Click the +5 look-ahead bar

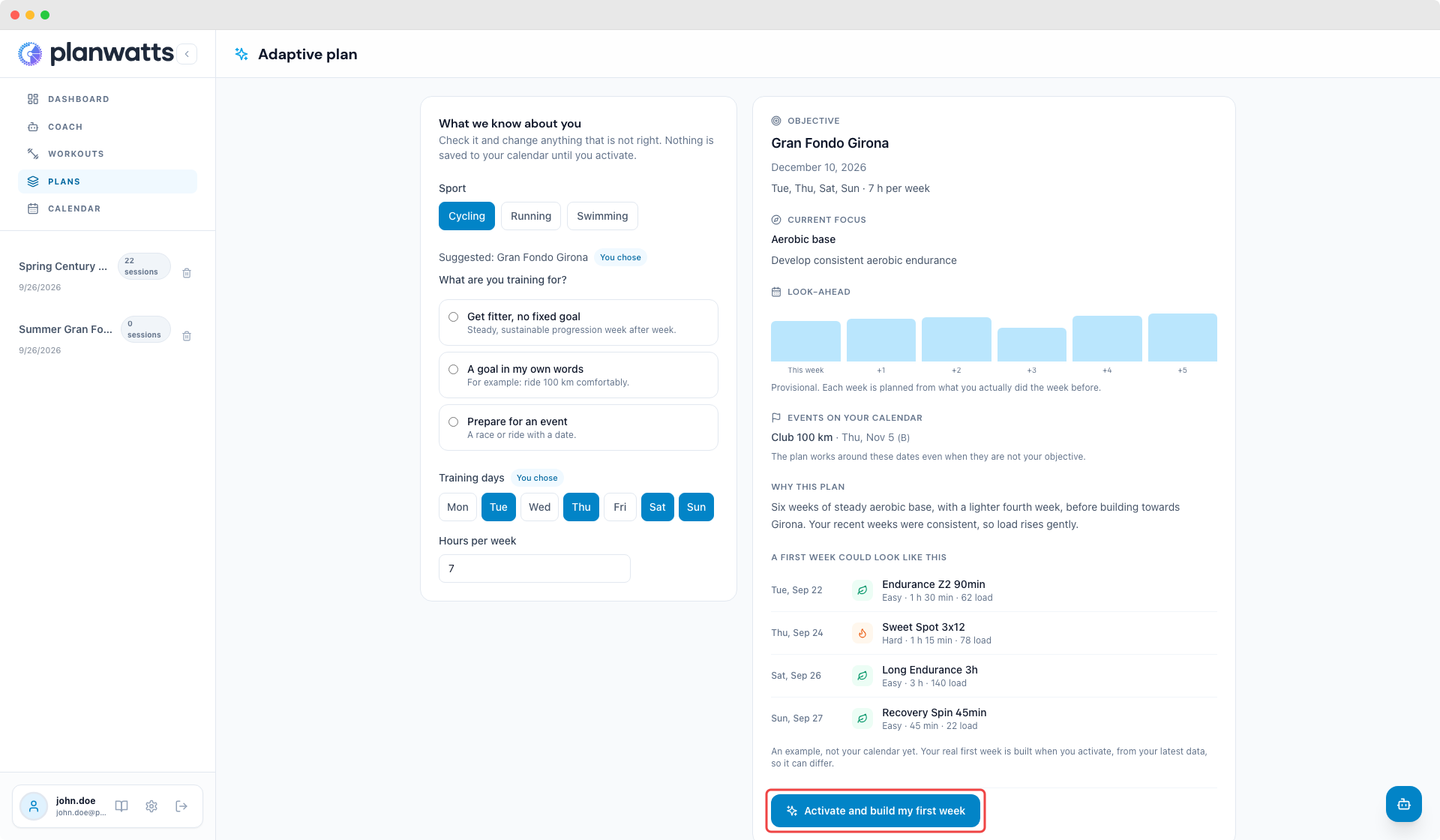point(1183,337)
